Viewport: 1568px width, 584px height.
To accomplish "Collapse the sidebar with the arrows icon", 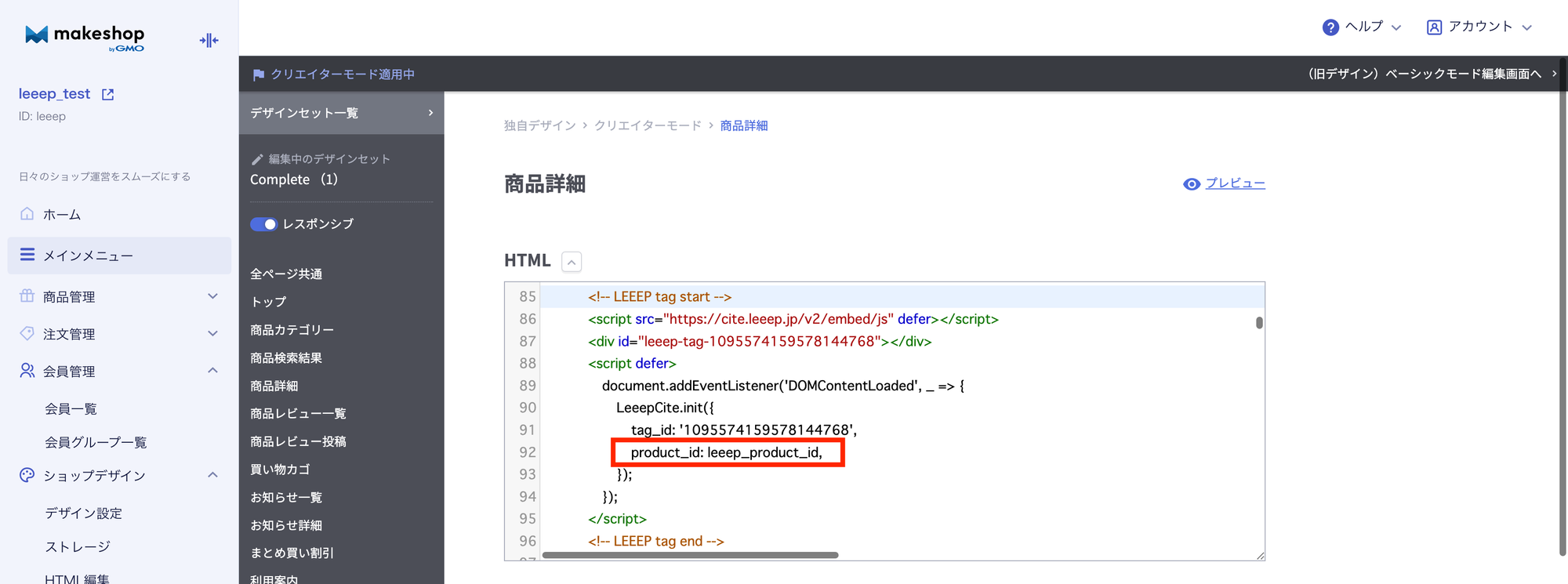I will pyautogui.click(x=209, y=40).
